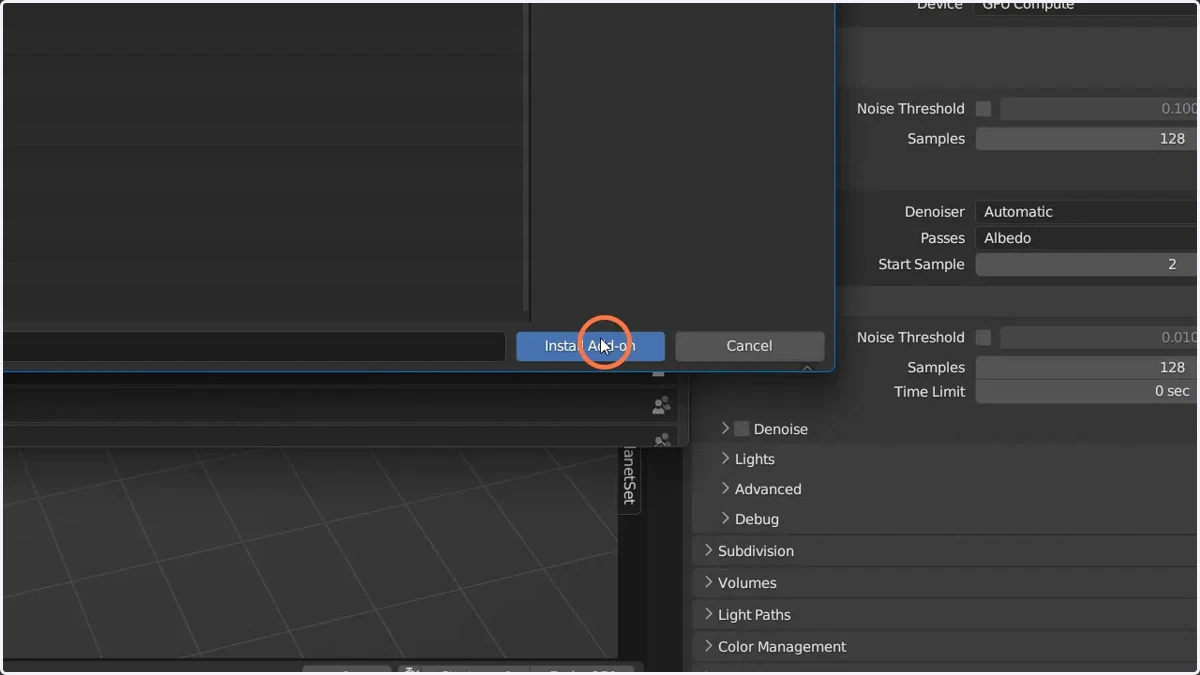1200x675 pixels.
Task: Open the Device dropdown showing GPU Compute
Action: [1087, 6]
